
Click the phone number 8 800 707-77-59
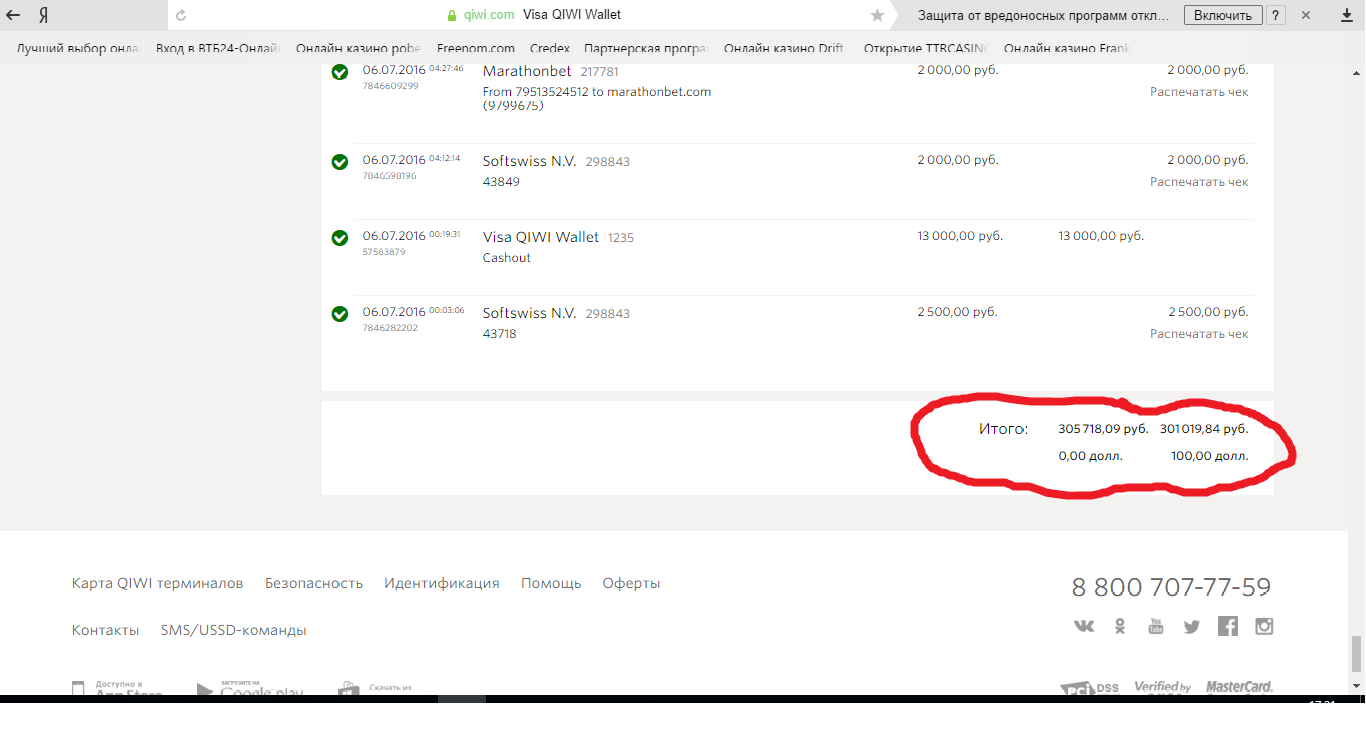point(1172,587)
